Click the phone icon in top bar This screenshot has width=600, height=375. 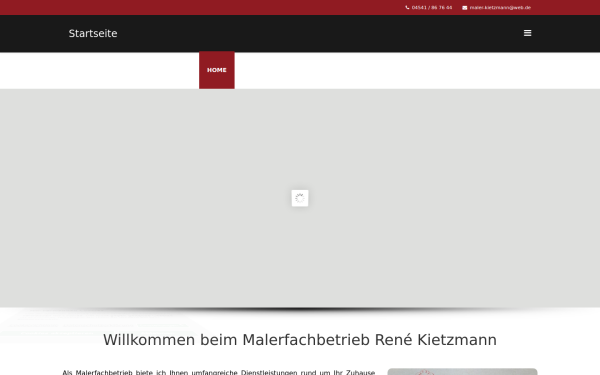click(x=407, y=8)
